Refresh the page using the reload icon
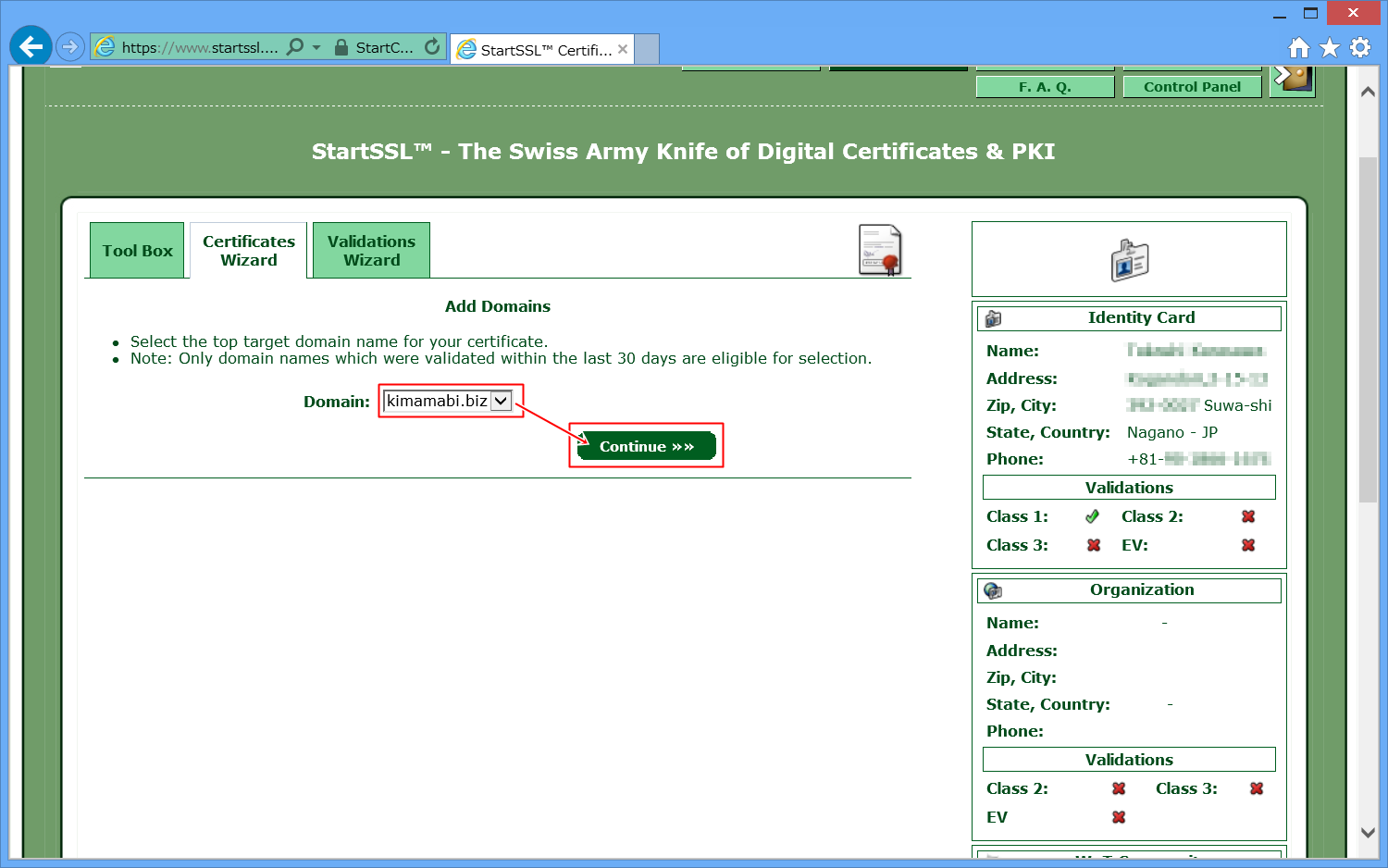This screenshot has height=868, width=1388. (x=432, y=47)
